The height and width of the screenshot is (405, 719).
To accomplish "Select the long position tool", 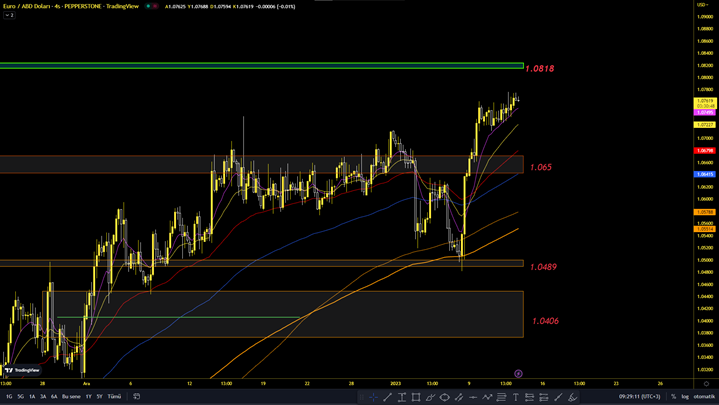I will pyautogui.click(x=530, y=397).
